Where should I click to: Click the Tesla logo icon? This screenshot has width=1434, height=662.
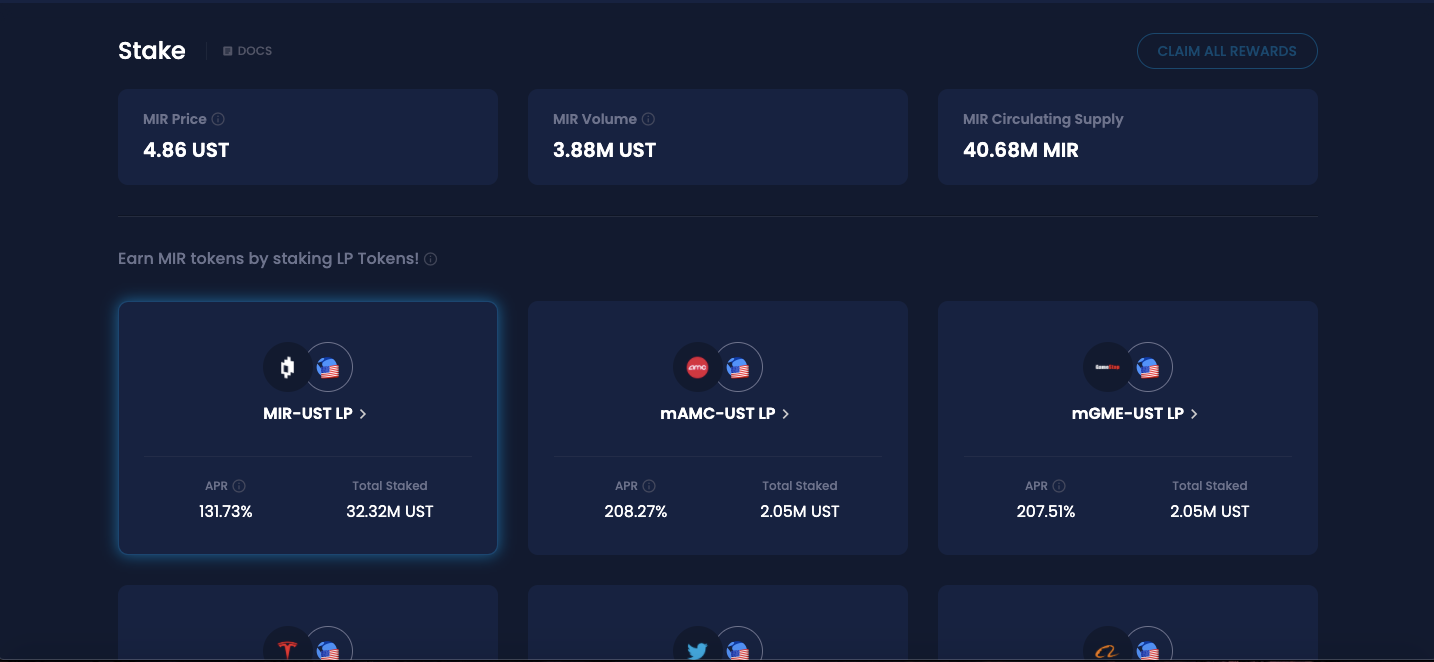[287, 648]
